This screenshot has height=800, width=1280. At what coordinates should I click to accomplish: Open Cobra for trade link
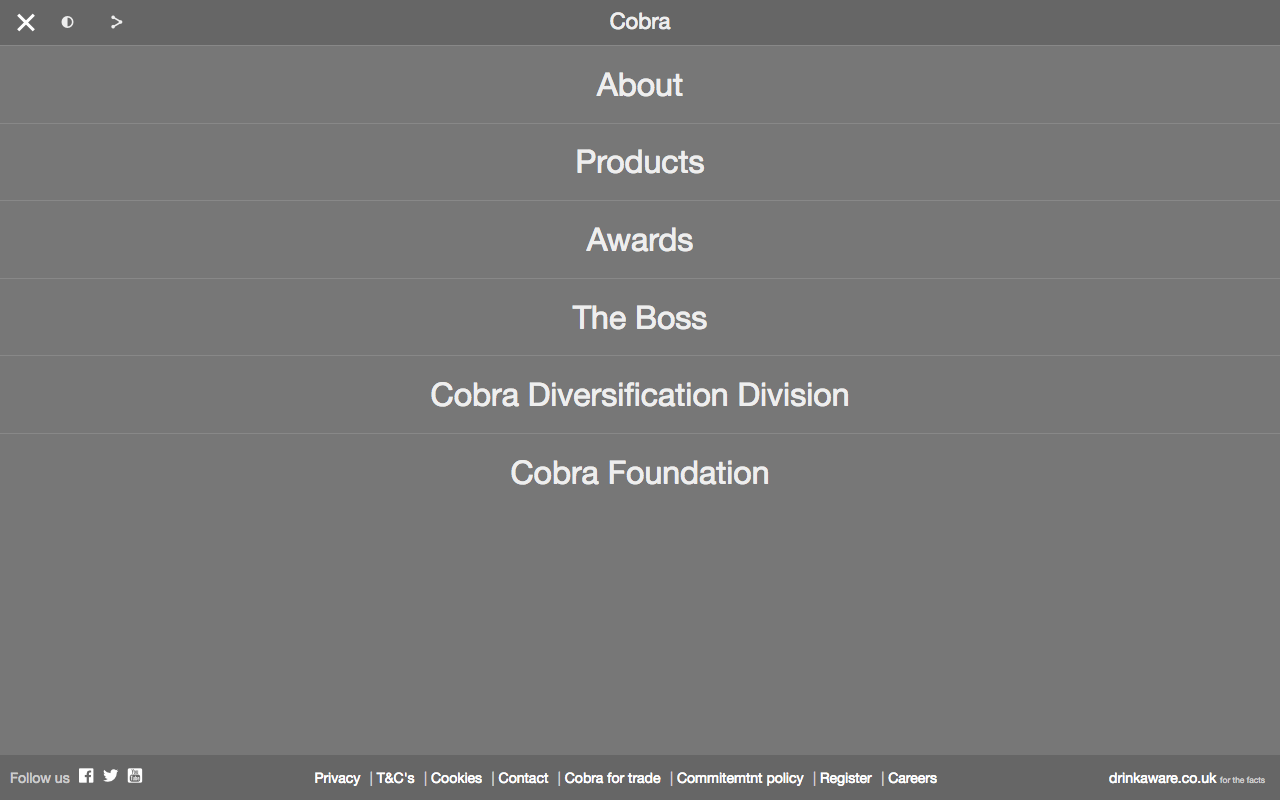coord(612,778)
